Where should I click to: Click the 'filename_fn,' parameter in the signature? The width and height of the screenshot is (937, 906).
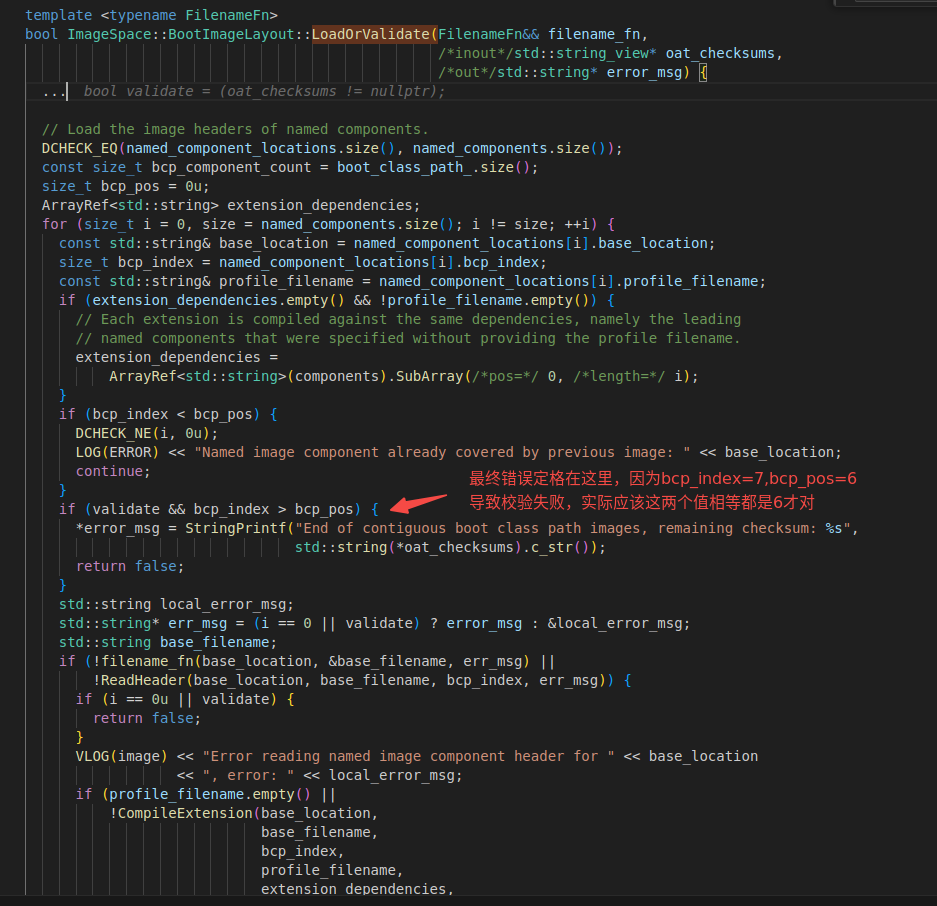(598, 35)
